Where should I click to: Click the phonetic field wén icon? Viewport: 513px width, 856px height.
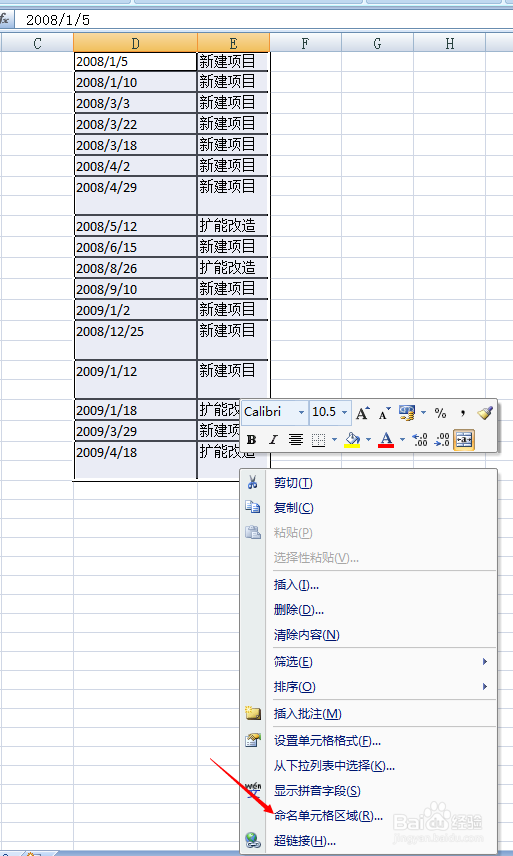tap(253, 789)
